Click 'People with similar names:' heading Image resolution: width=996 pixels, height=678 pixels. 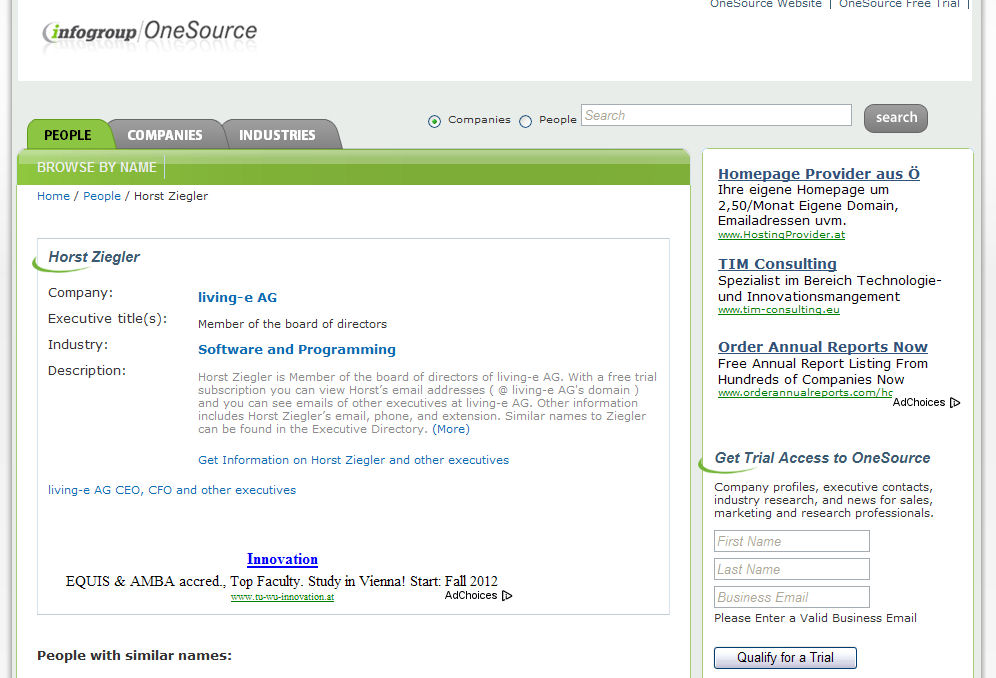(x=134, y=655)
